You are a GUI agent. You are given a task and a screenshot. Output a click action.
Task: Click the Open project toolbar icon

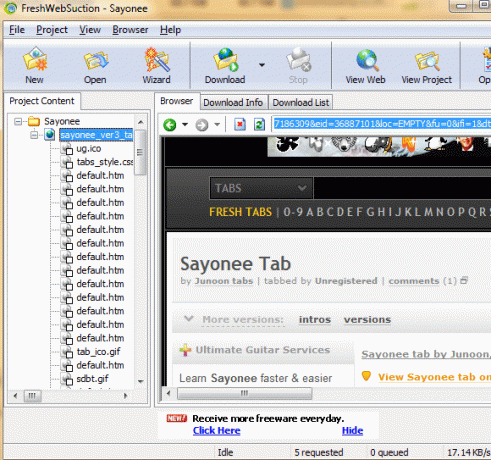[x=96, y=61]
